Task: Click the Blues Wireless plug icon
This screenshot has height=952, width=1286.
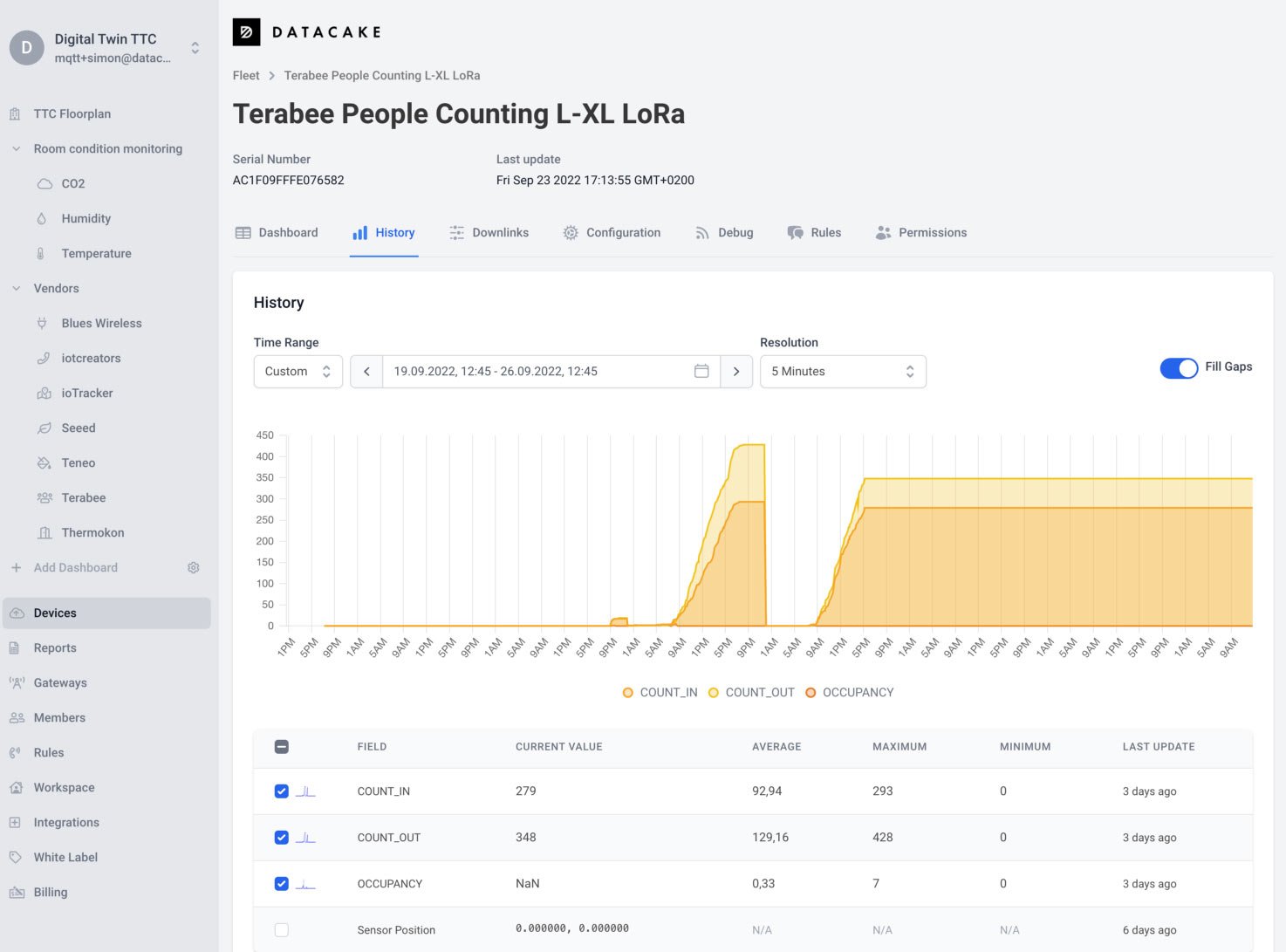Action: [42, 324]
